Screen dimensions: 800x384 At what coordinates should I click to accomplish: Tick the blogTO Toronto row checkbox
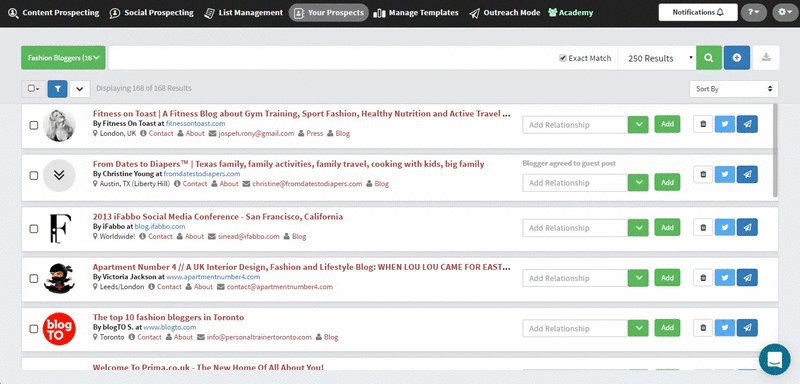pos(34,329)
